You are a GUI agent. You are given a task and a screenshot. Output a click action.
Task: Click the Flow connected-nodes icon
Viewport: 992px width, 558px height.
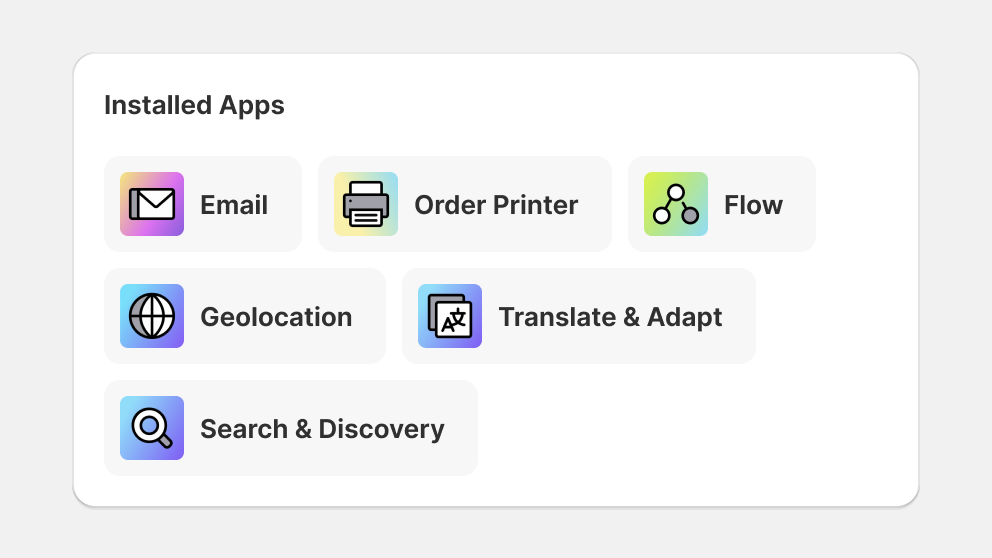click(676, 204)
